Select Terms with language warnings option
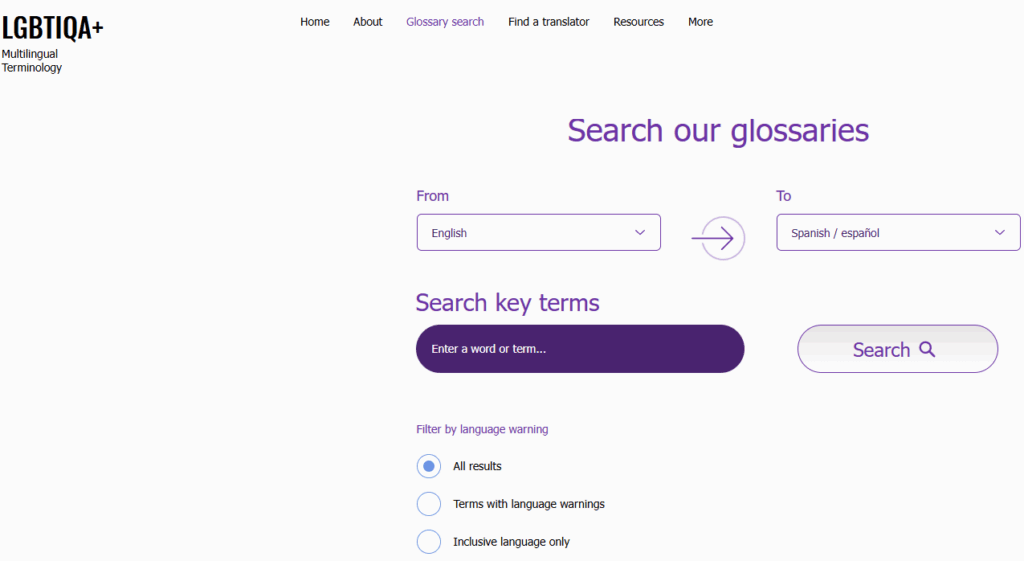1024x561 pixels. click(x=429, y=504)
